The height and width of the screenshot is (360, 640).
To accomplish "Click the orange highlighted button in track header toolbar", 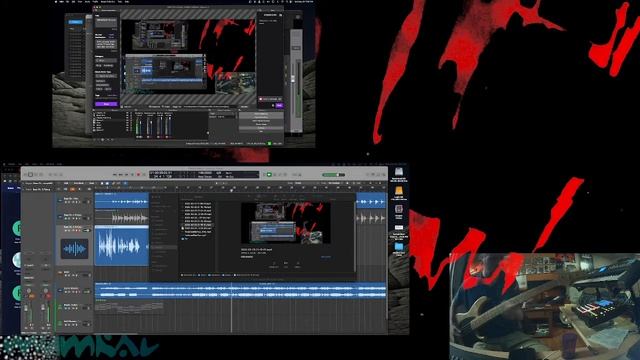I will 72,189.
